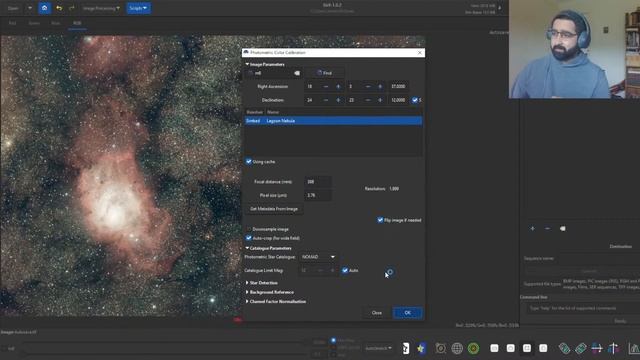Image resolution: width=640 pixels, height=360 pixels.
Task: Click the Close button in calibration dialog
Action: (376, 313)
